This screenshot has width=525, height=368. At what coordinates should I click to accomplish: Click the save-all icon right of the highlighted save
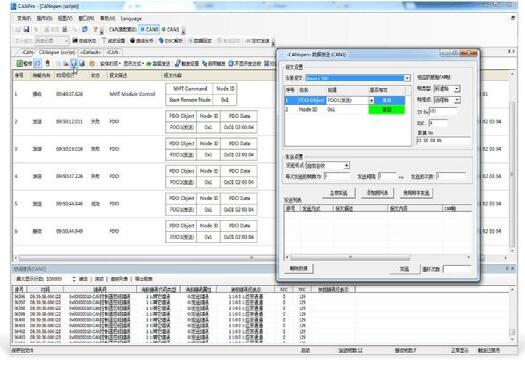coord(82,63)
